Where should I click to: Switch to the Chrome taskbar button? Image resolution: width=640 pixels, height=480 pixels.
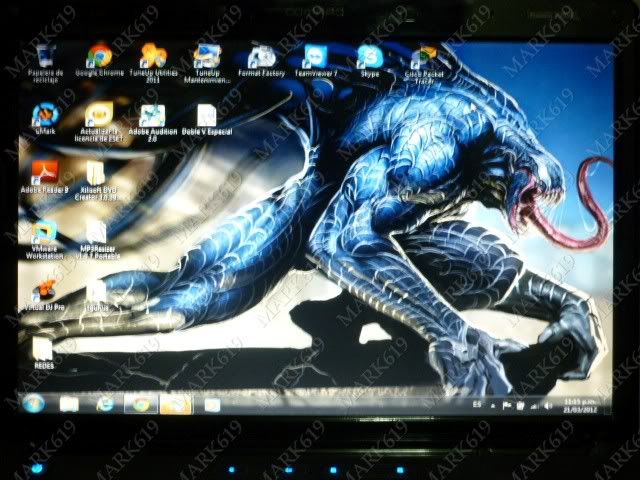(x=141, y=404)
